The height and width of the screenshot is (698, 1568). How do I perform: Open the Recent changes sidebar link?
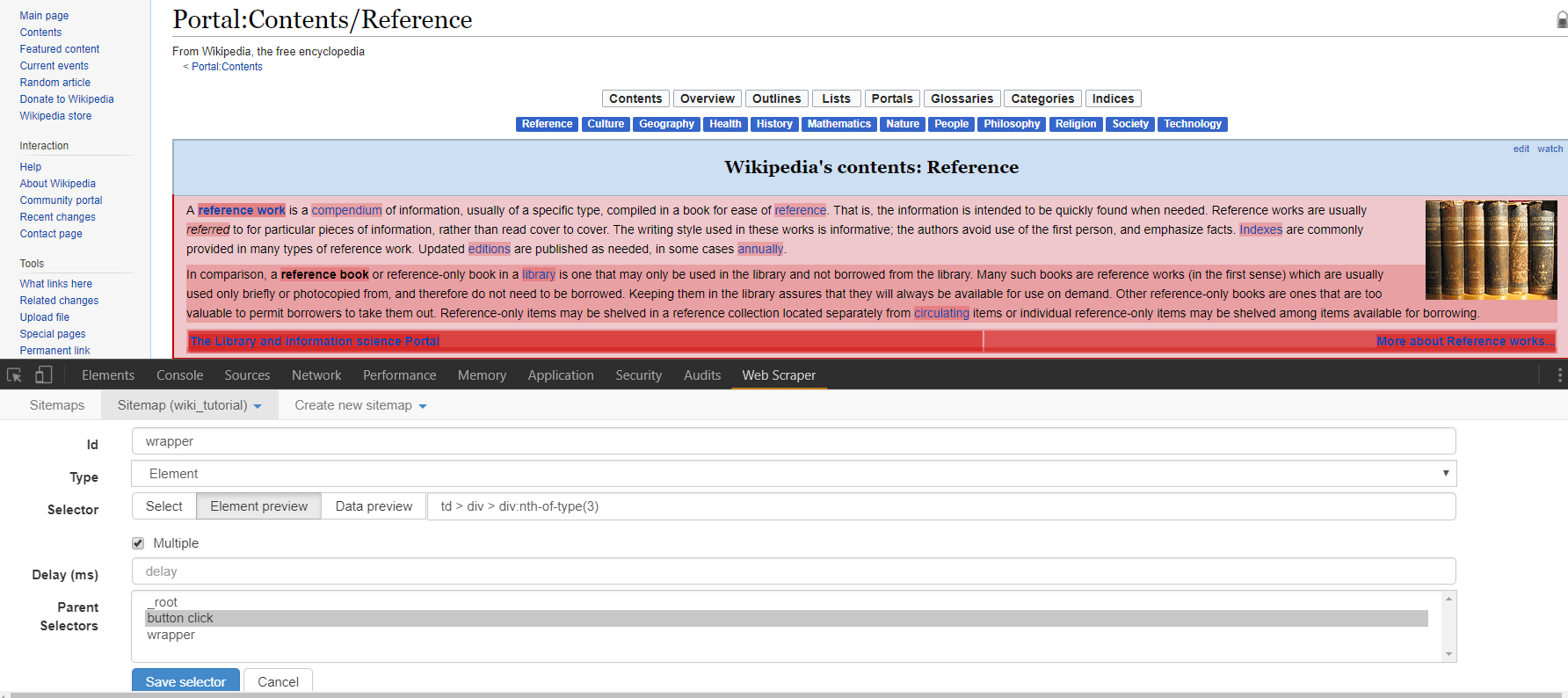[x=58, y=217]
